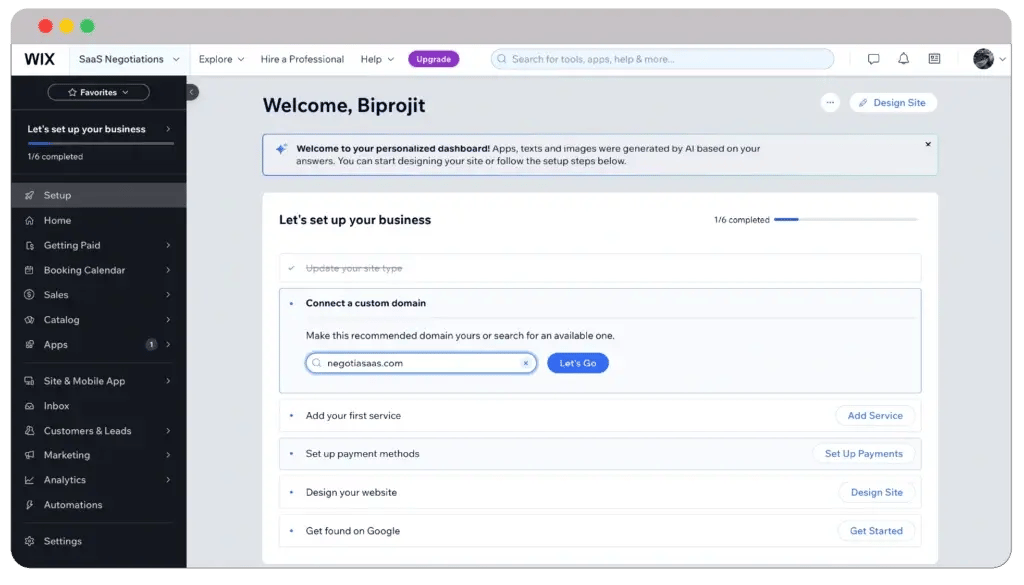Expand the Explore menu
The height and width of the screenshot is (585, 1024).
click(221, 59)
